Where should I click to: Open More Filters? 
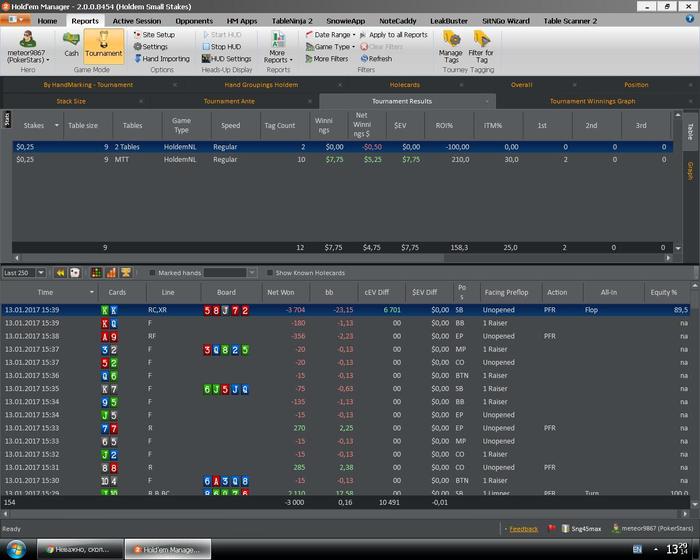click(x=327, y=59)
